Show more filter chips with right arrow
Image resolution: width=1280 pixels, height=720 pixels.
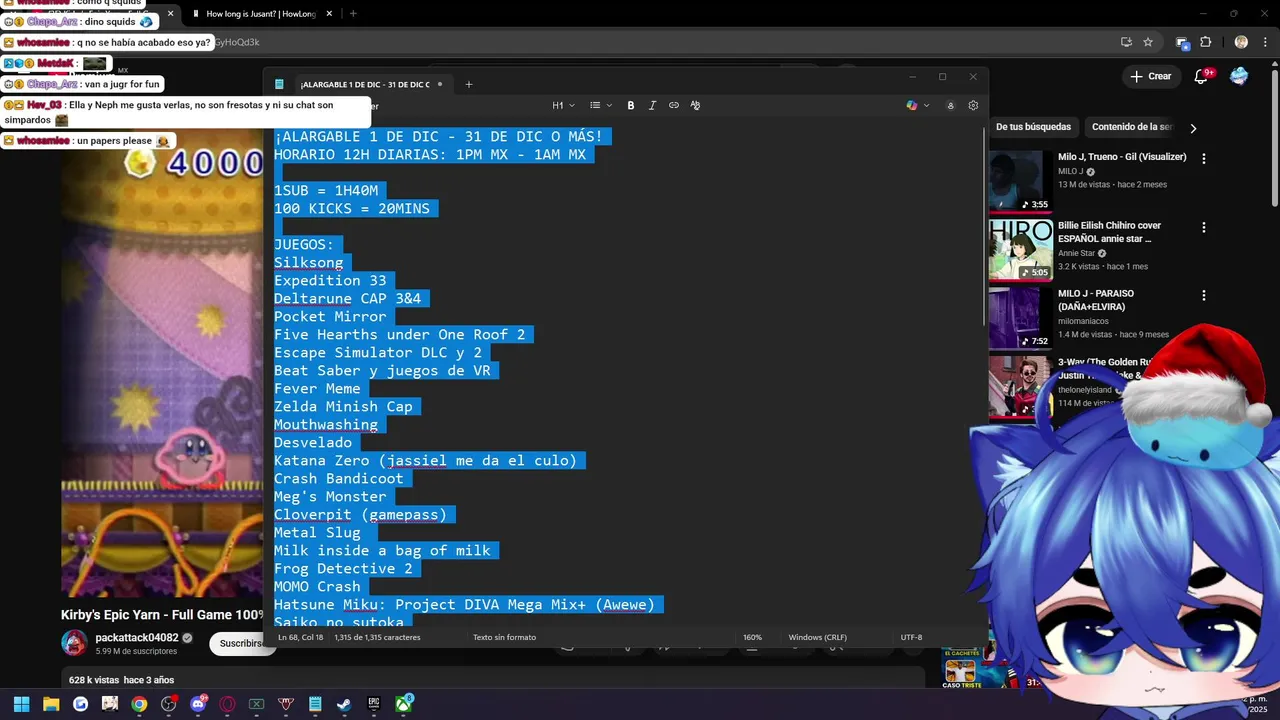[1193, 128]
